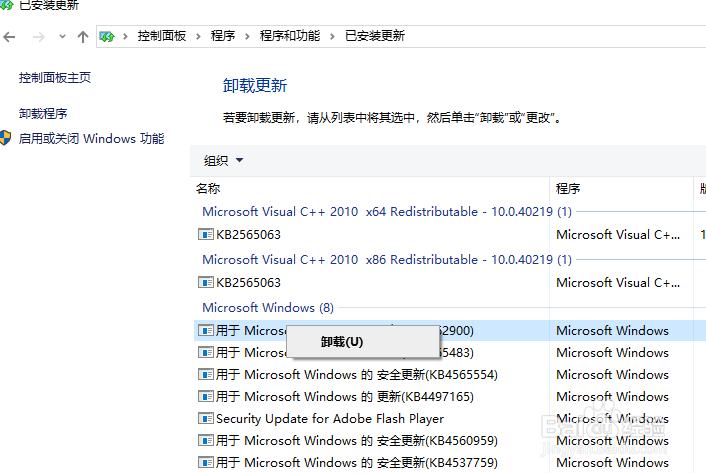
Task: Select 已安装更新 breadcrumb in address bar
Action: 375,36
